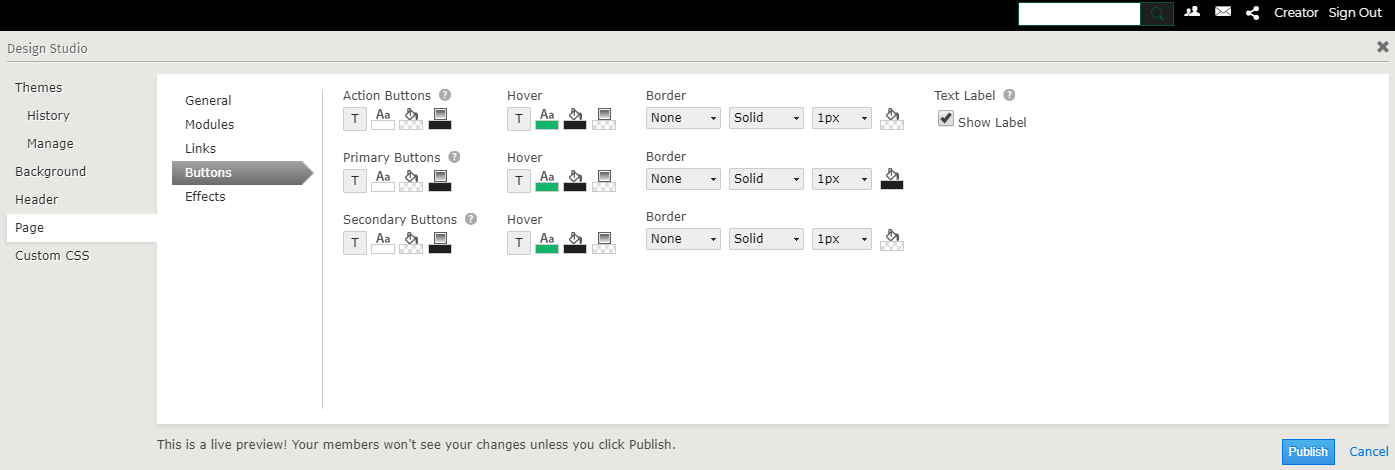
Task: Change green hover text color for Action Buttons
Action: 547,119
